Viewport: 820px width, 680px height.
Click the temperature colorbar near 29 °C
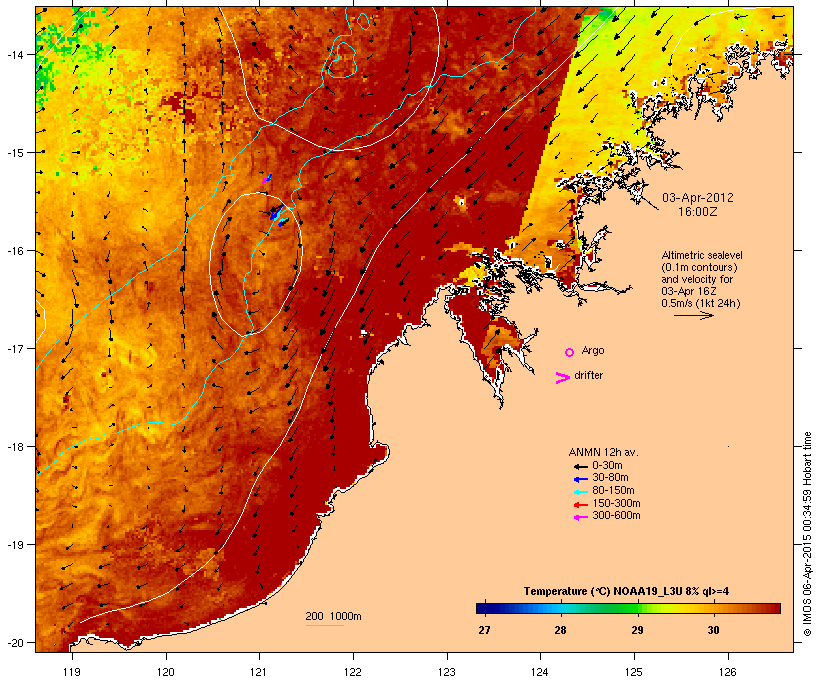pyautogui.click(x=637, y=608)
